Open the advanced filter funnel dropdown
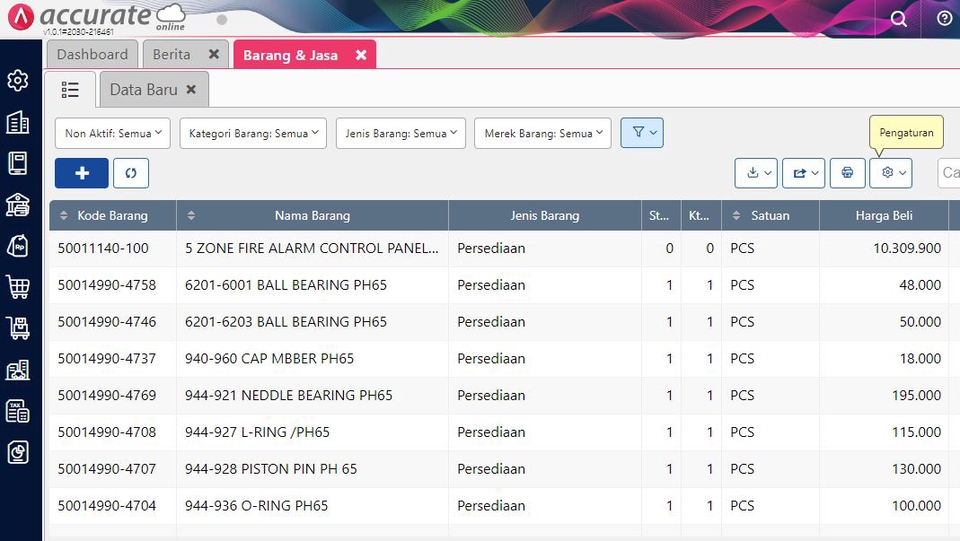960x541 pixels. (x=642, y=133)
